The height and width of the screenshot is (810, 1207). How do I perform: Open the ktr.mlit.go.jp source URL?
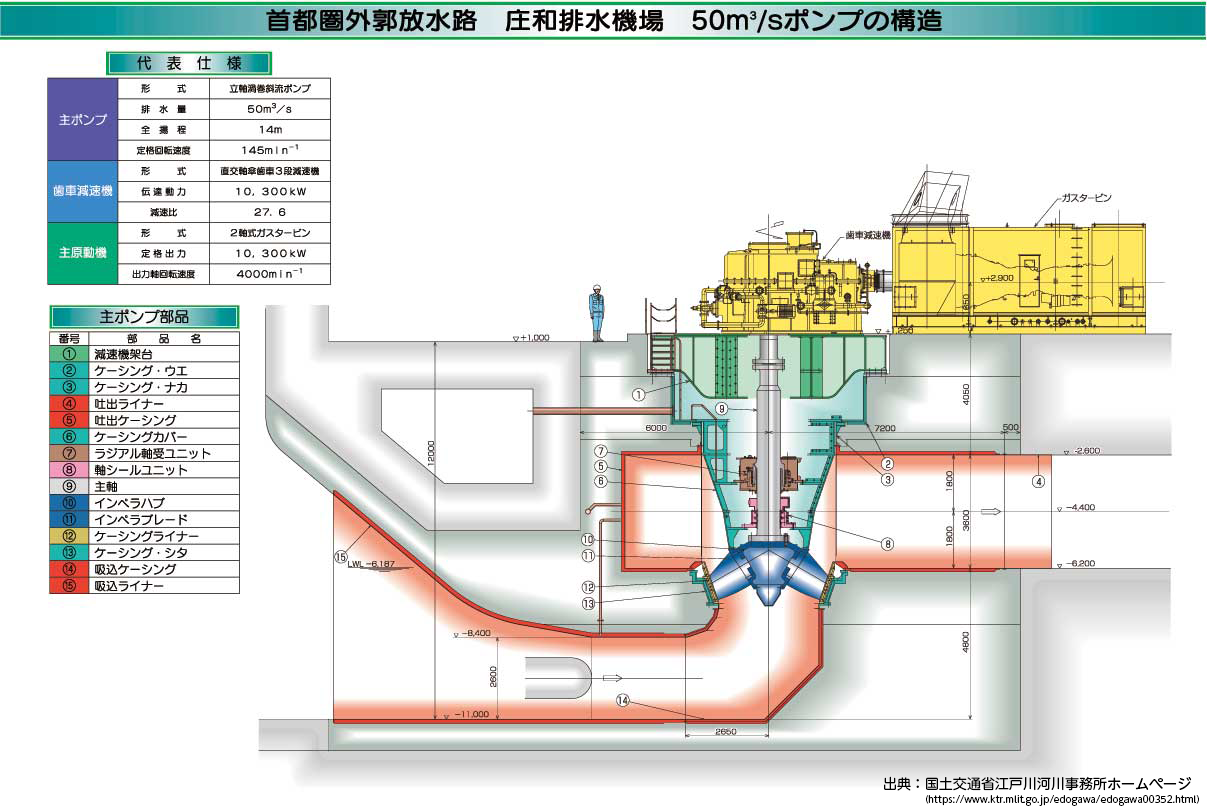pyautogui.click(x=1062, y=799)
